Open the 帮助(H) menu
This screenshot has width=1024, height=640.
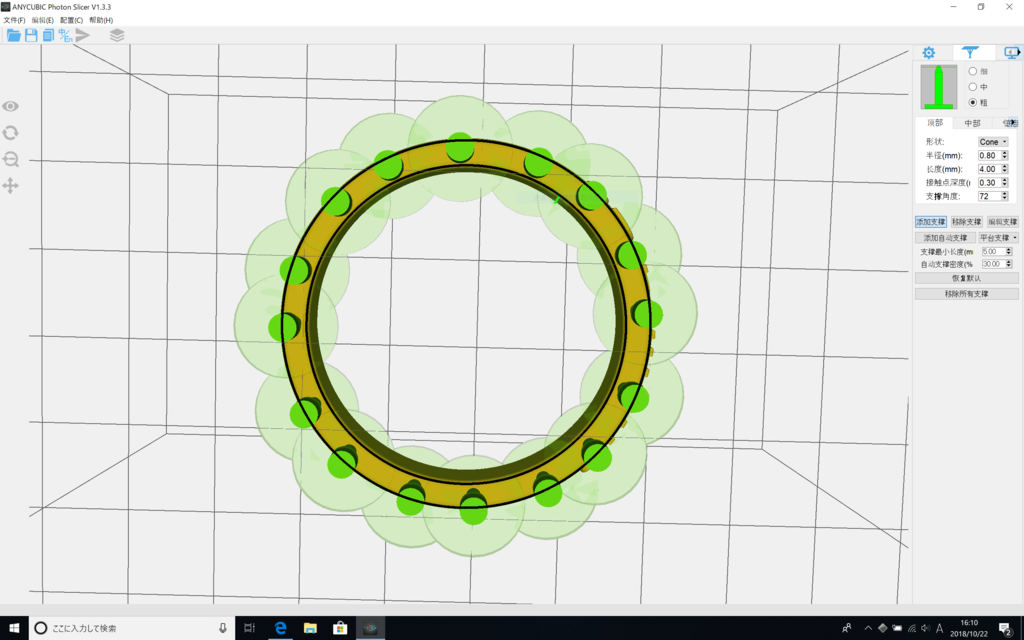(x=101, y=20)
